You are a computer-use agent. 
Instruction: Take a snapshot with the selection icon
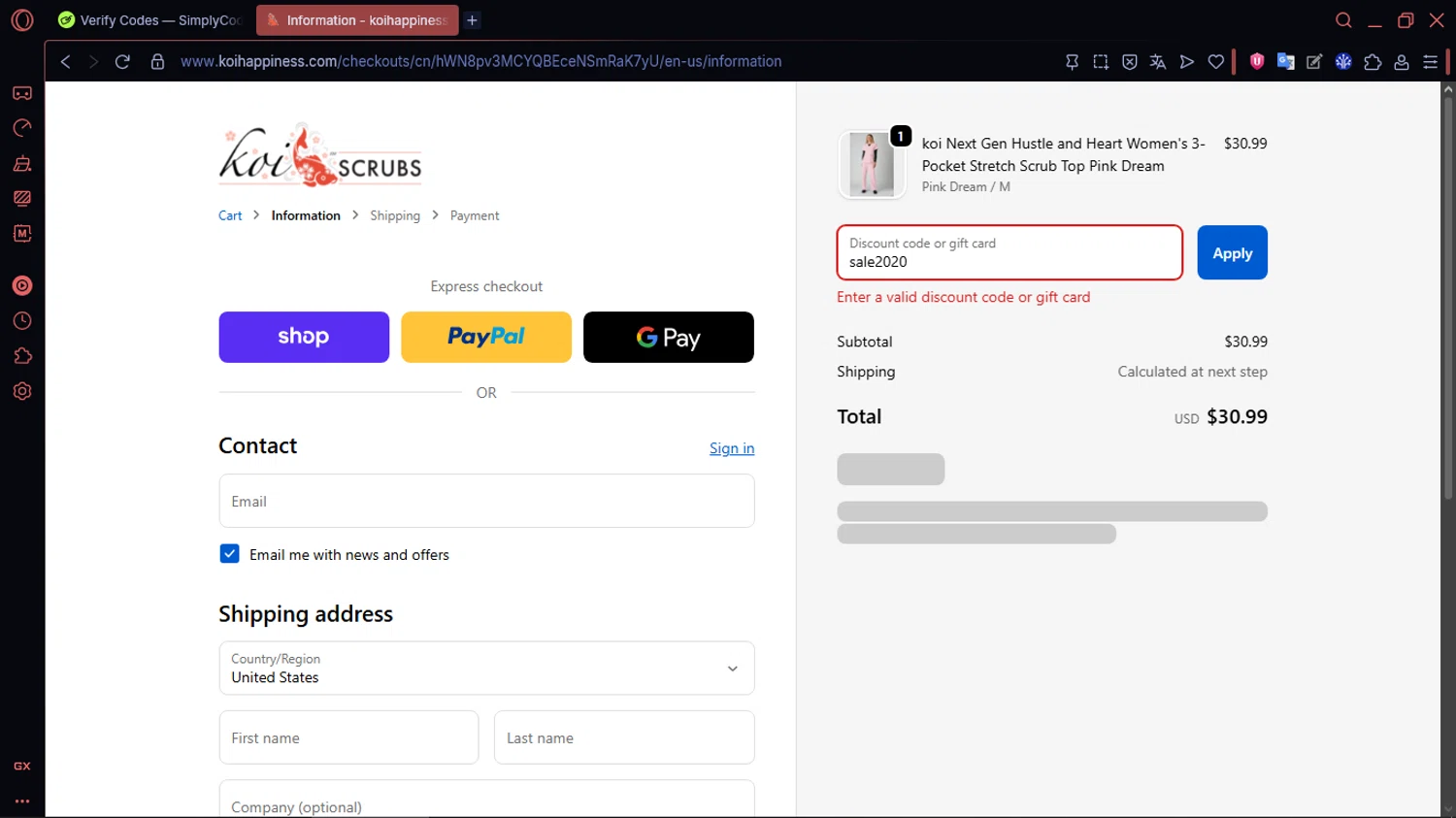tap(1101, 61)
